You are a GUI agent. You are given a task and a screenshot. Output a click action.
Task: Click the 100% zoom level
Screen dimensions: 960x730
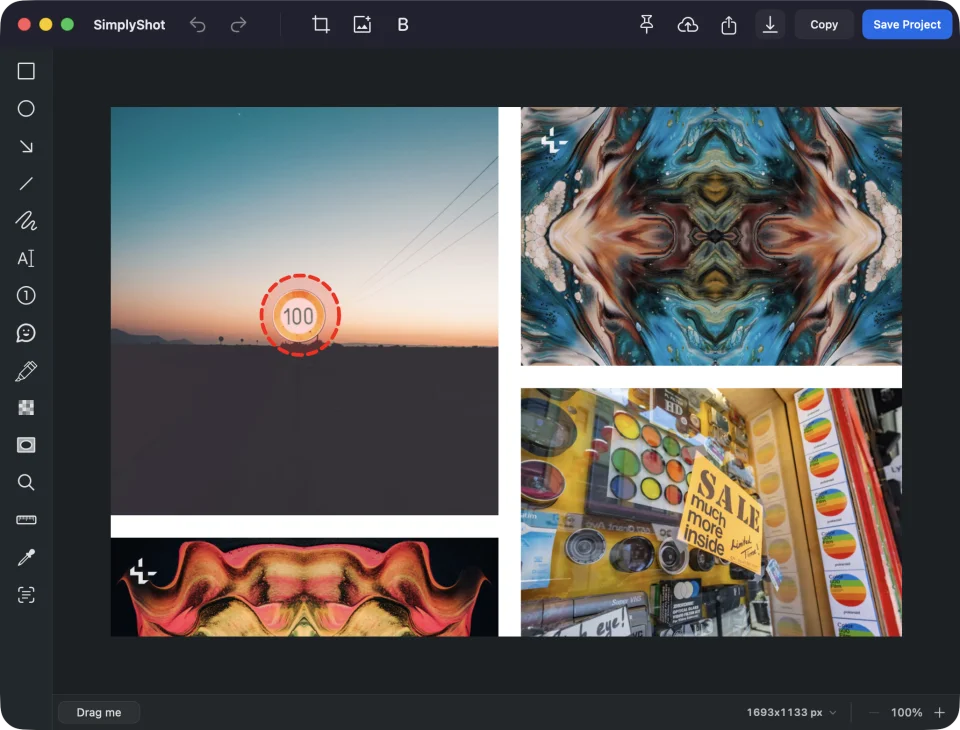pyautogui.click(x=906, y=712)
